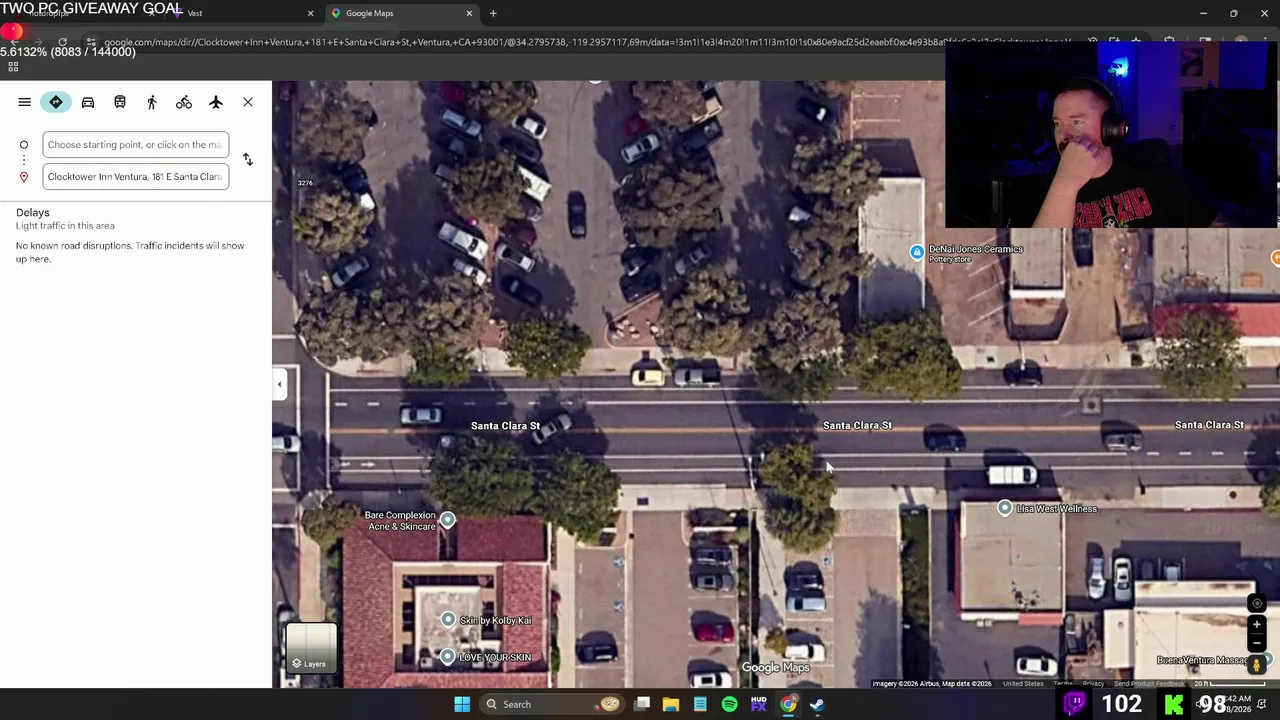1280x720 pixels.
Task: Choose driving travel mode
Action: point(88,102)
